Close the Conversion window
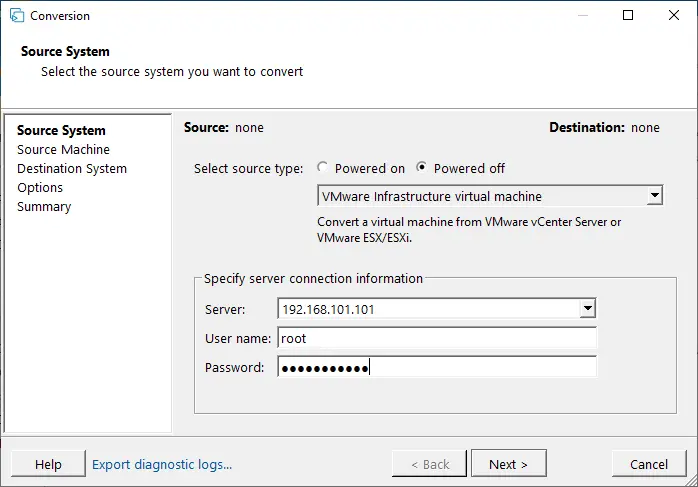This screenshot has width=698, height=487. click(674, 15)
